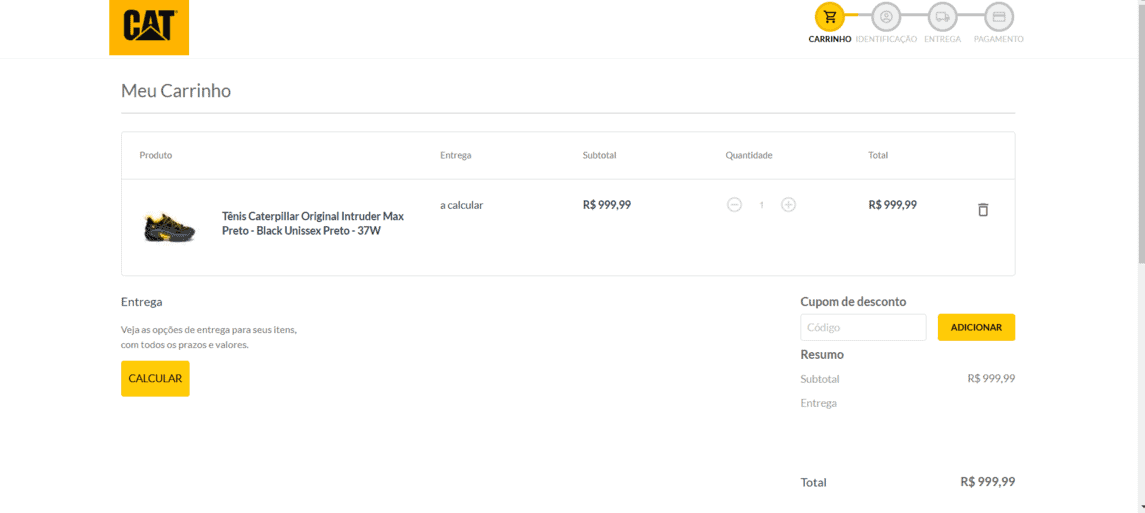Click the Meu Carrinho heading

tap(176, 91)
